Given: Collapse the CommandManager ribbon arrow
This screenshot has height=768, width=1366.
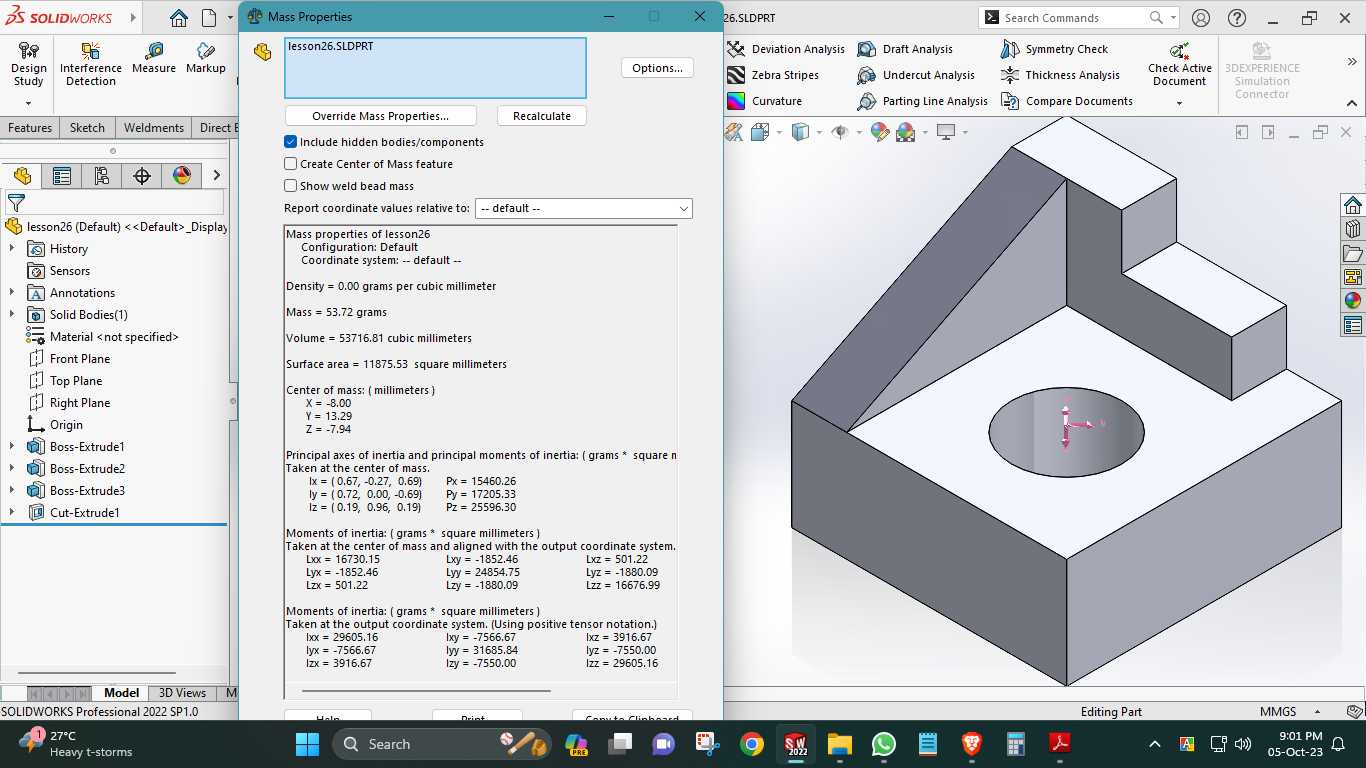Looking at the screenshot, I should pos(1352,103).
